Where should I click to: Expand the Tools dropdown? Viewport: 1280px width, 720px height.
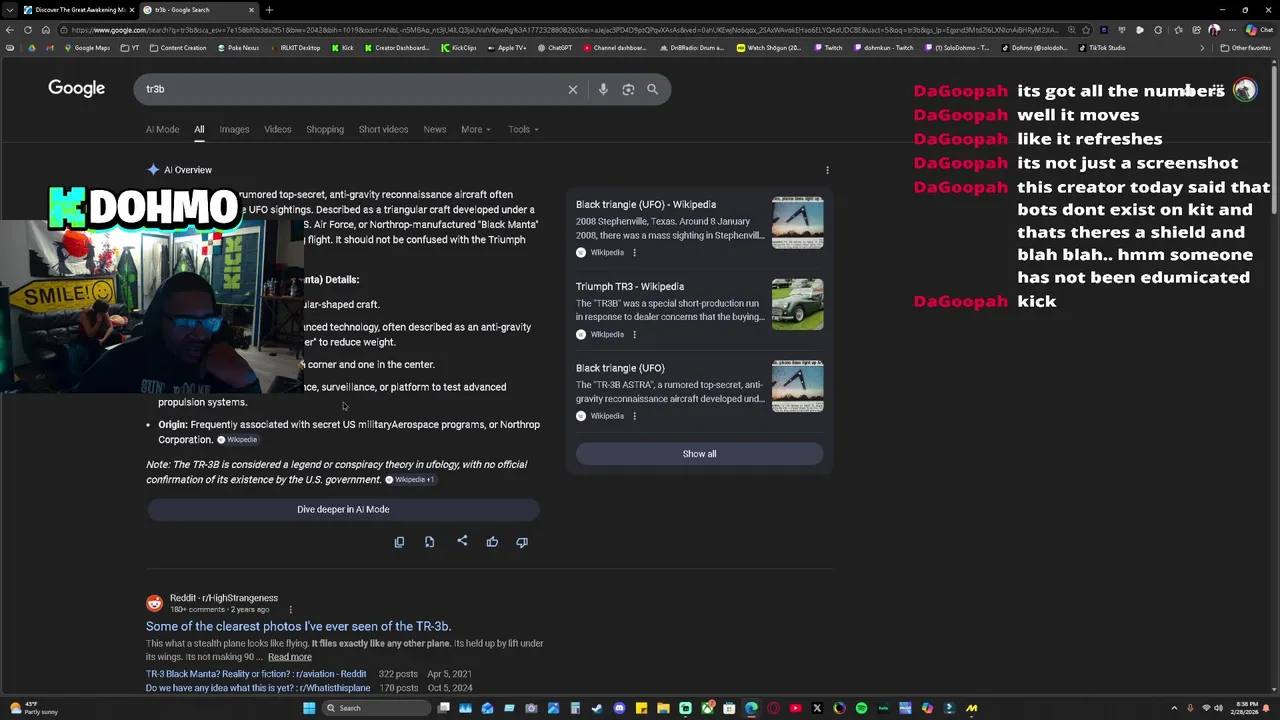(523, 129)
